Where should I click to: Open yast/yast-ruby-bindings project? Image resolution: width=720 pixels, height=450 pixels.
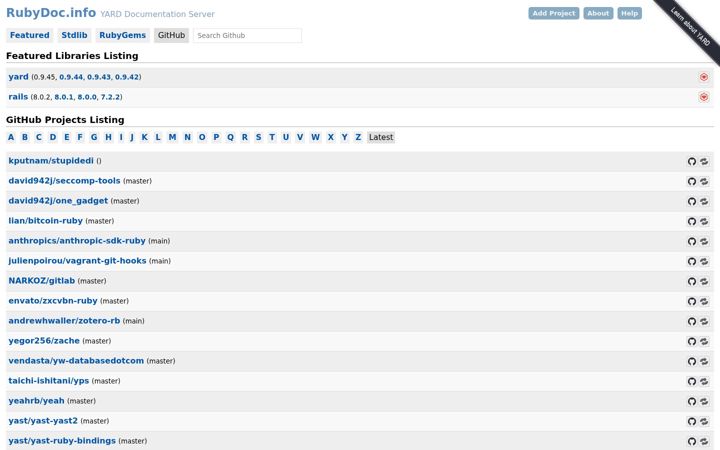62,440
